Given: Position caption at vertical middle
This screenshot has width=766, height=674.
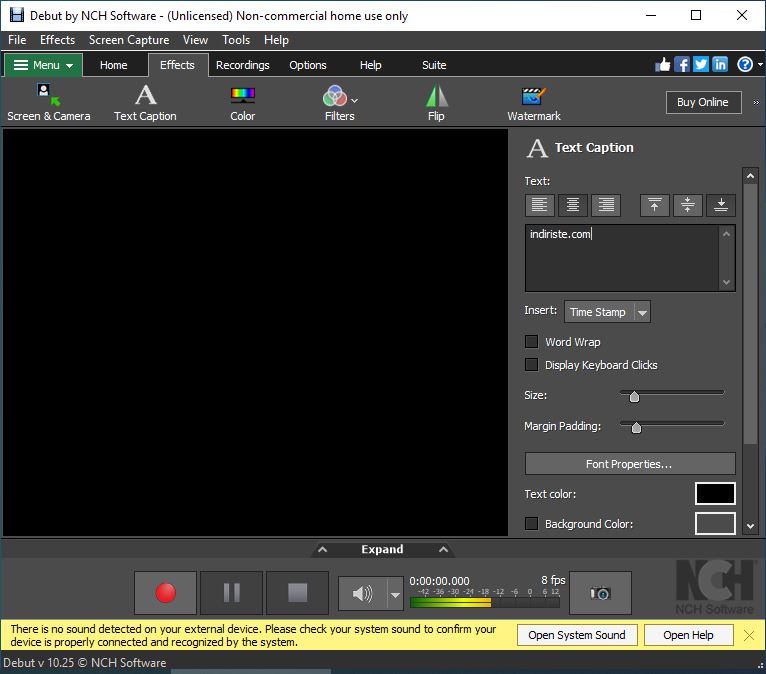Looking at the screenshot, I should (687, 205).
